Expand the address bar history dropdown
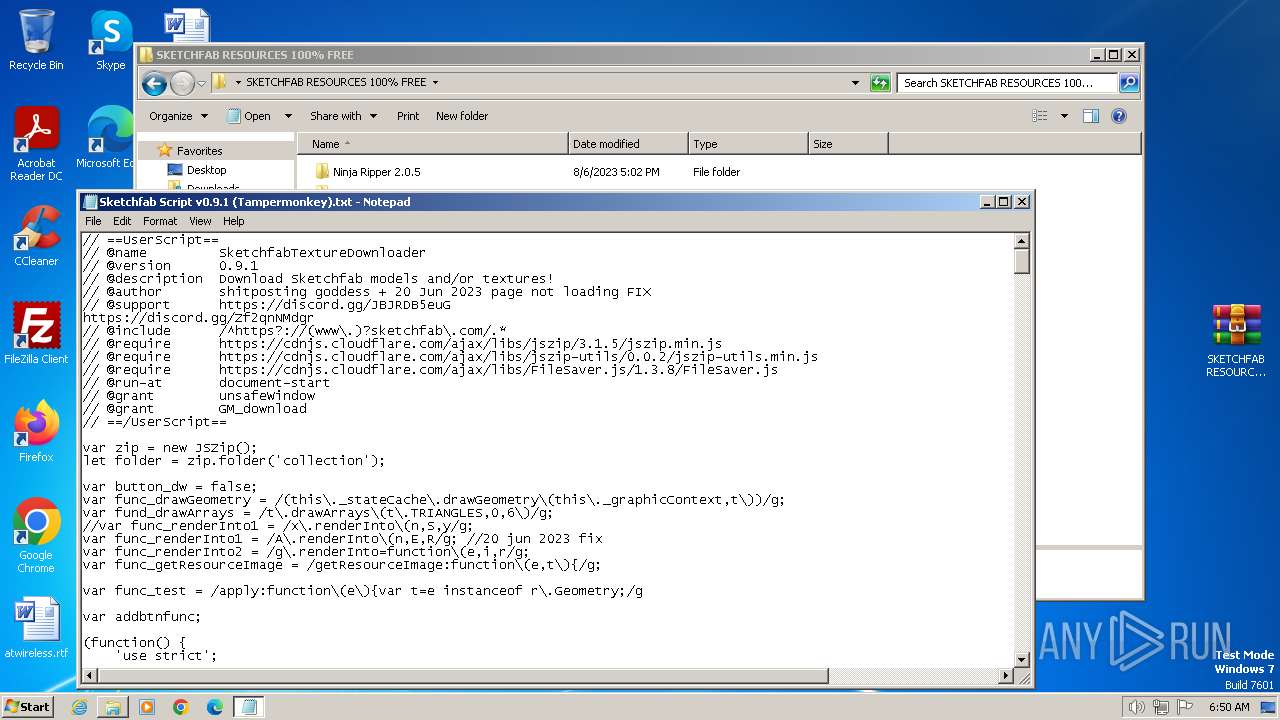The height and width of the screenshot is (720, 1280). click(x=855, y=83)
